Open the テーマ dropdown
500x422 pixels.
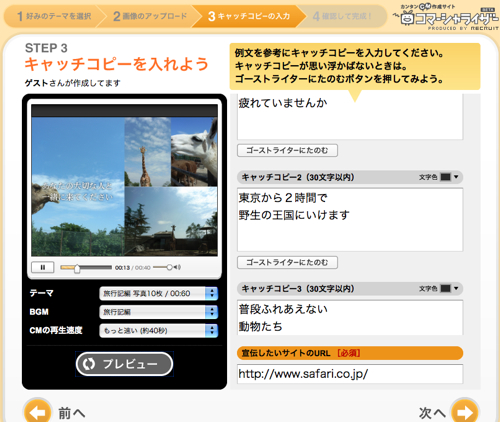coord(159,293)
